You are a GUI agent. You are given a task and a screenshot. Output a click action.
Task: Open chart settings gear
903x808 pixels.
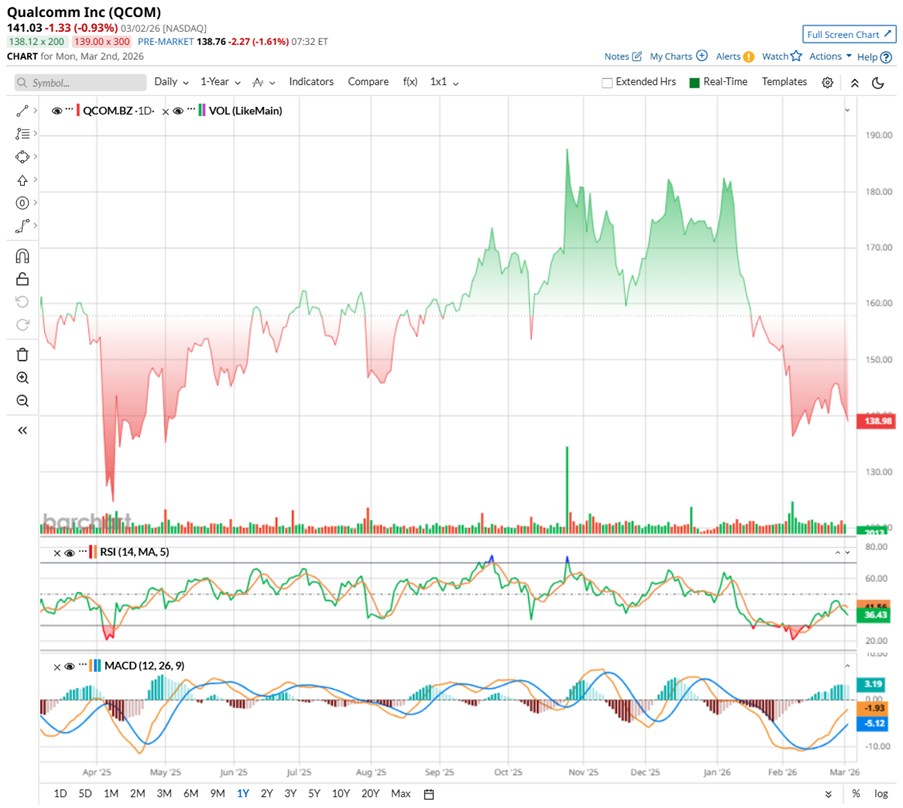tap(827, 82)
